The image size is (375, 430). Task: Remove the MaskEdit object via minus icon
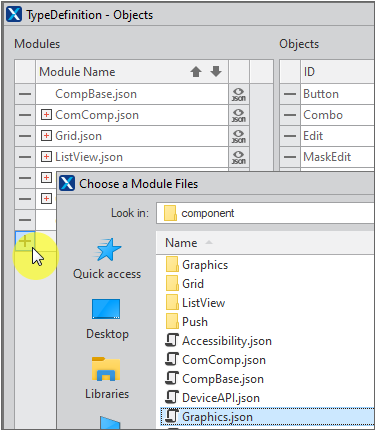(290, 157)
